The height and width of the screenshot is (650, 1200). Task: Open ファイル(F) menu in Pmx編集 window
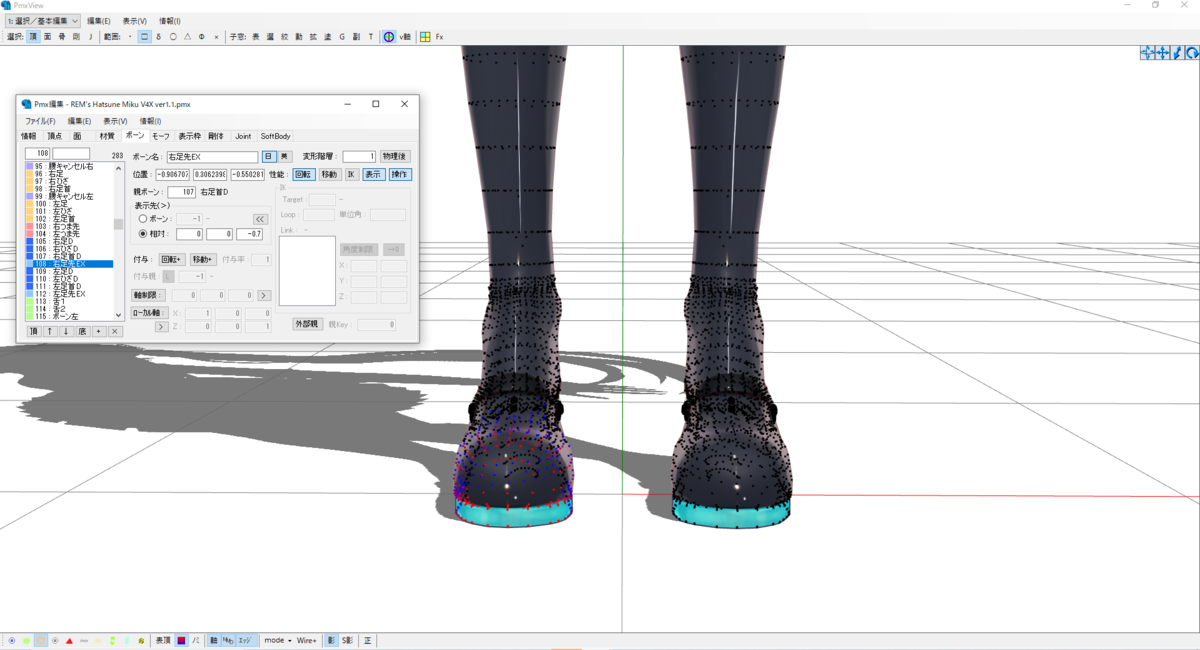(x=40, y=121)
